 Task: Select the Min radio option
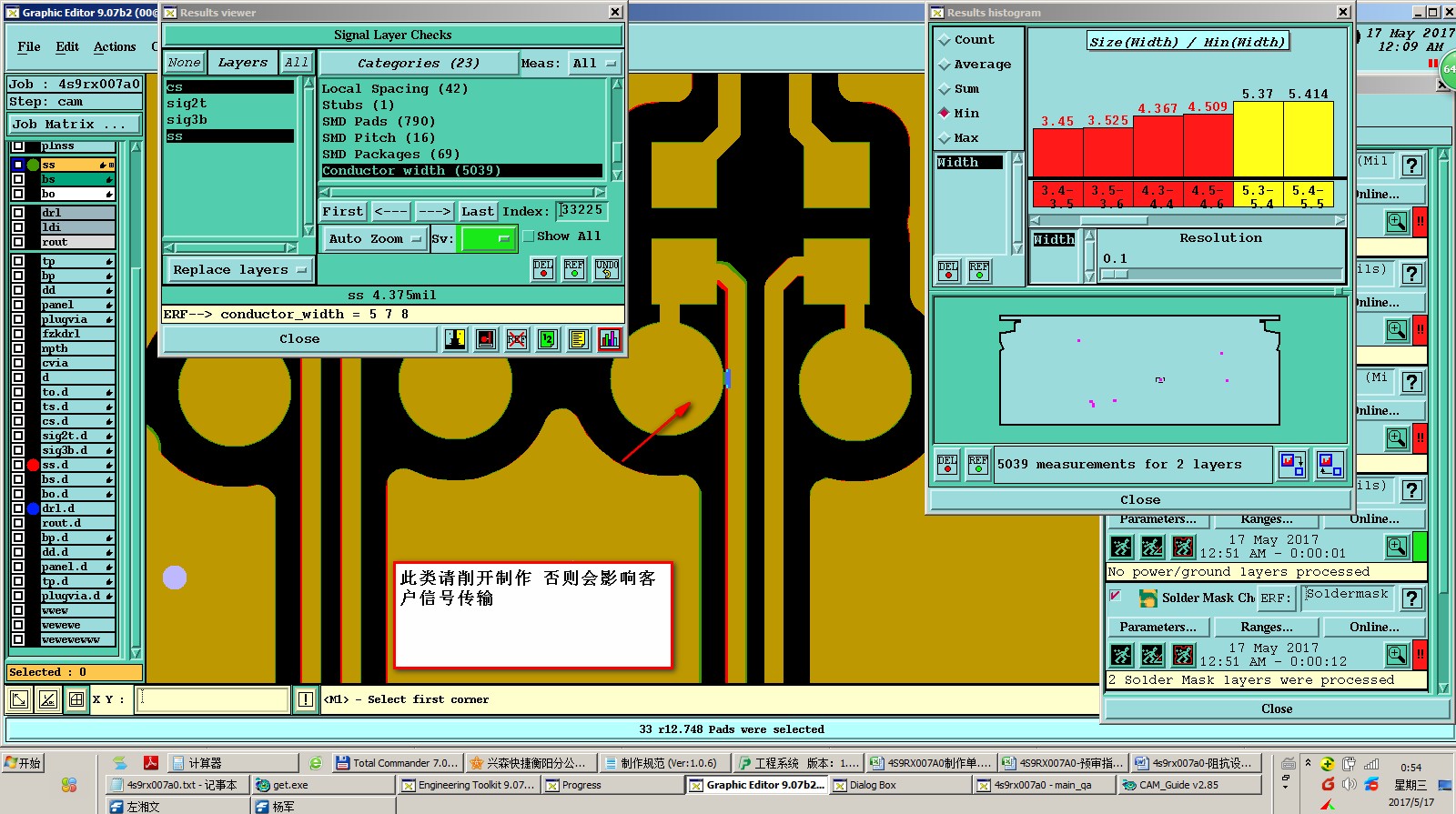pos(944,114)
